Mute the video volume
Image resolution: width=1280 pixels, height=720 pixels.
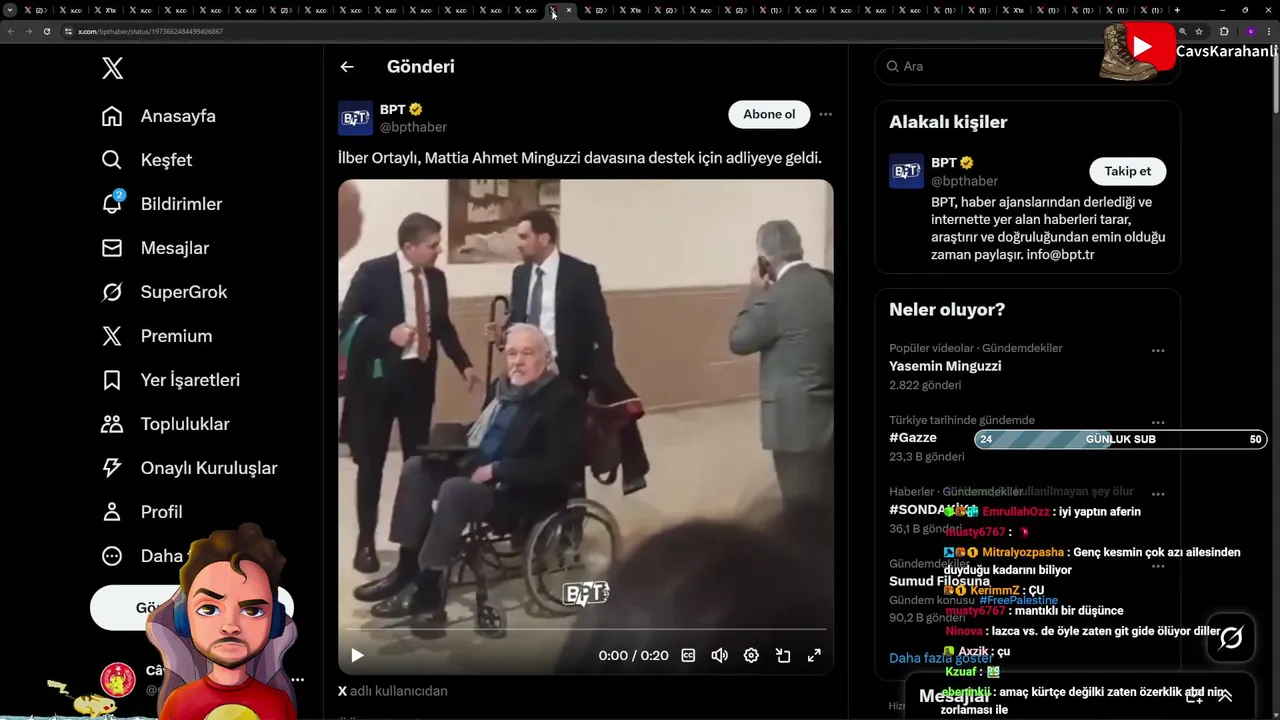click(719, 656)
